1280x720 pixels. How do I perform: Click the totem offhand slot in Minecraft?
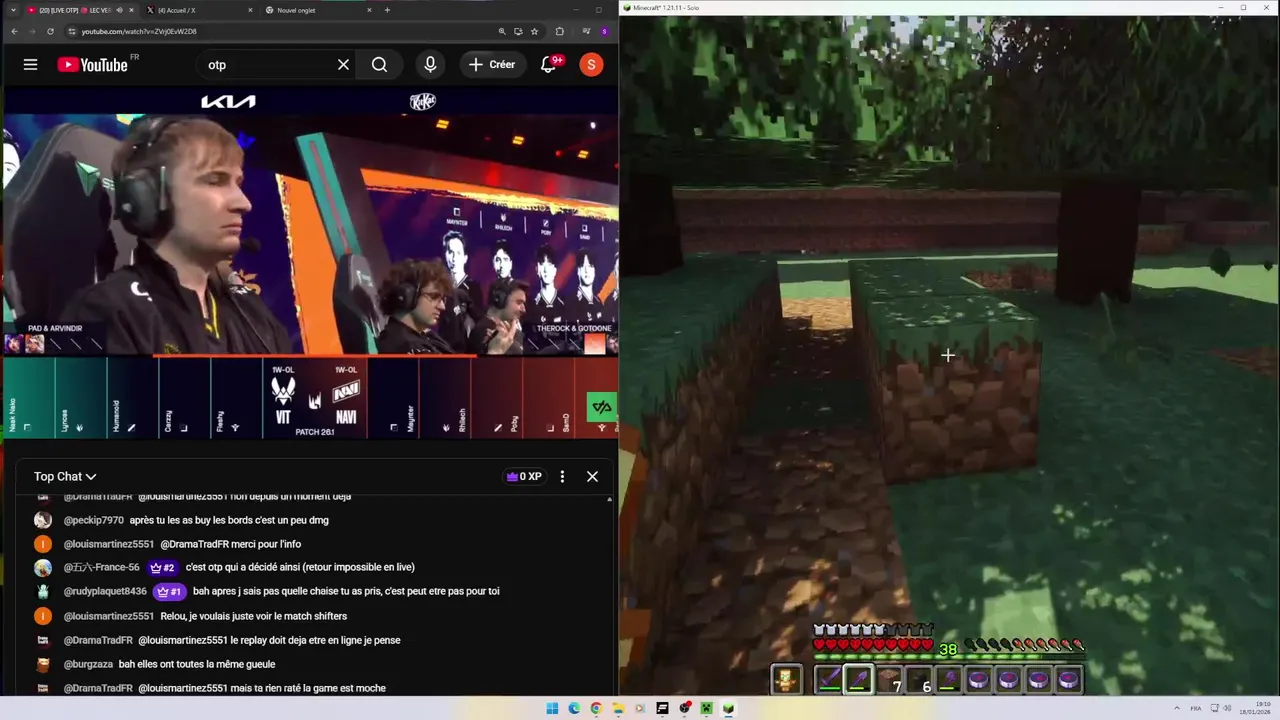[x=786, y=680]
